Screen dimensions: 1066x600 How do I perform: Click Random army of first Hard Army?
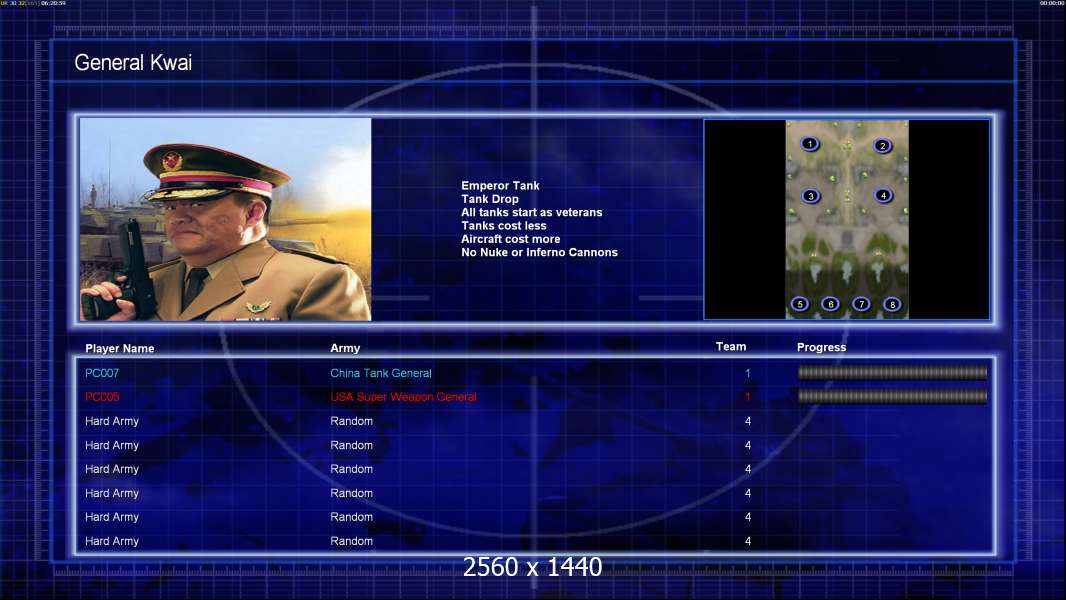[351, 421]
